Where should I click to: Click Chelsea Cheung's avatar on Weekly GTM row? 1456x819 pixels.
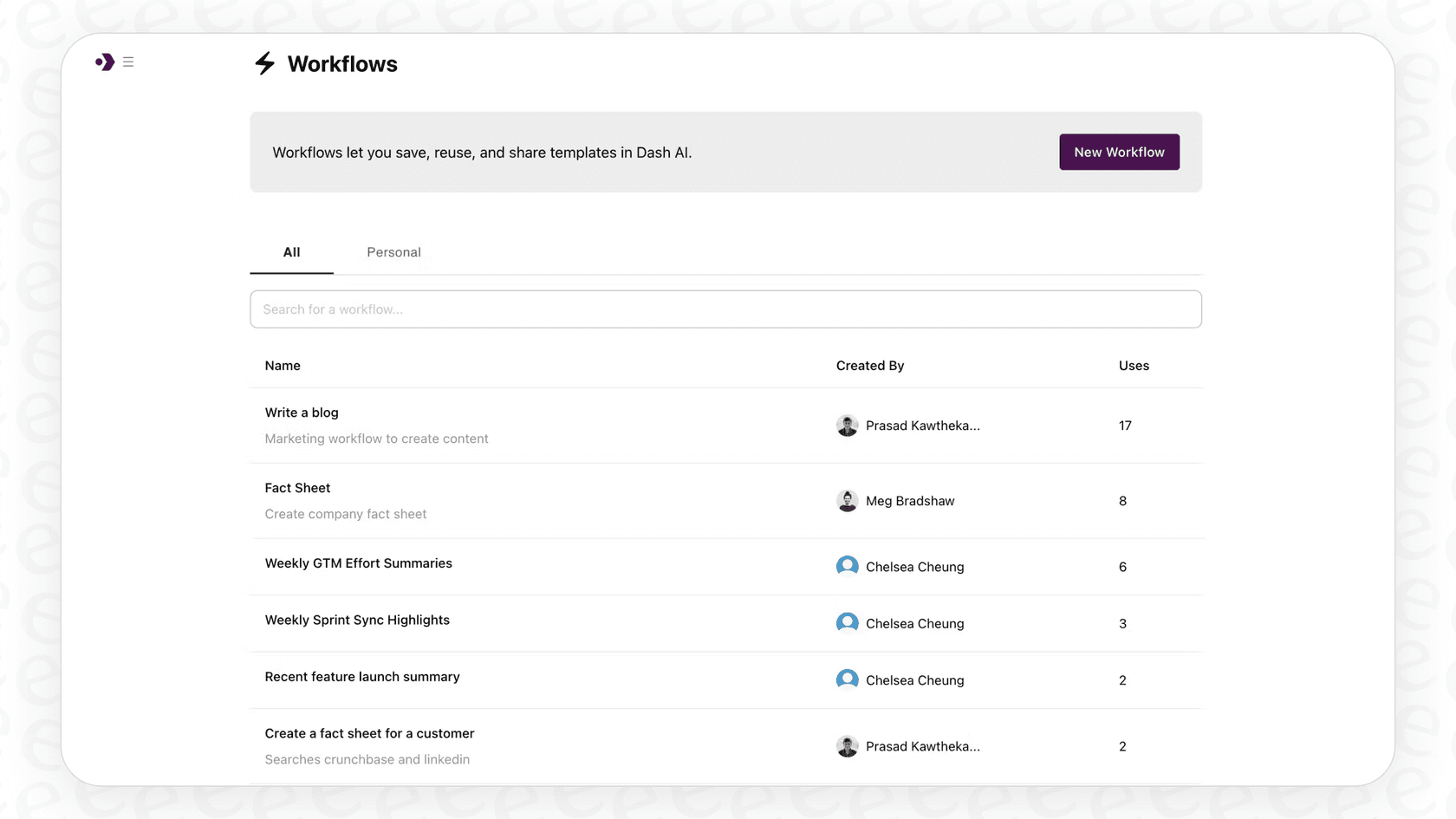point(847,566)
